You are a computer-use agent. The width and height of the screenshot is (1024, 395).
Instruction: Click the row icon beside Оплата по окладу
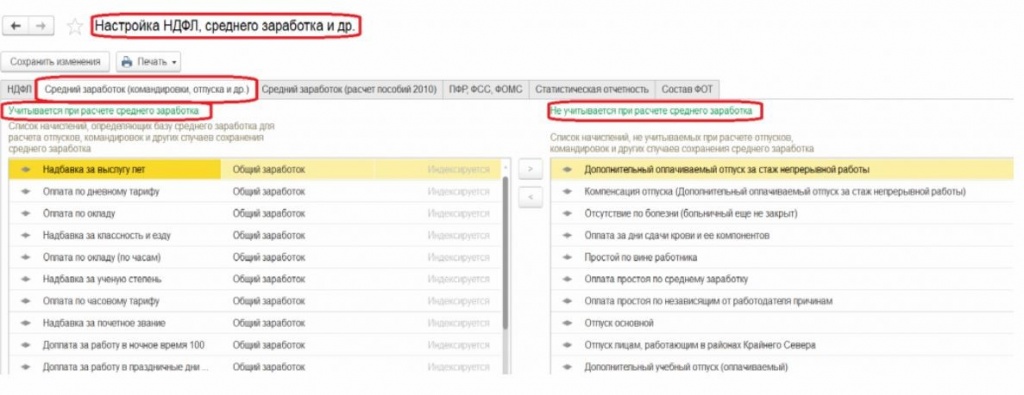26,213
